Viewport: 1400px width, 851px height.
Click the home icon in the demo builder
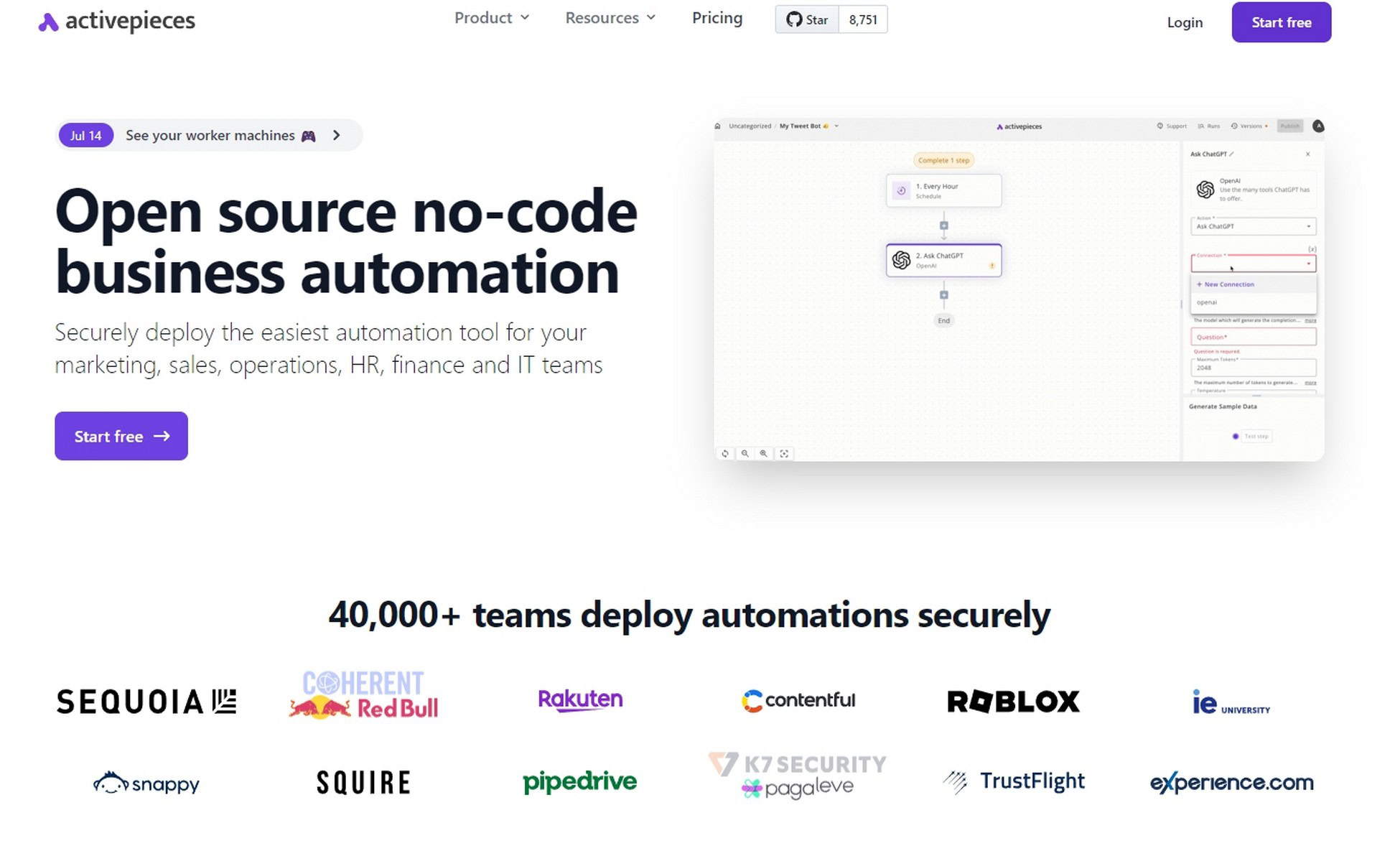coord(717,126)
